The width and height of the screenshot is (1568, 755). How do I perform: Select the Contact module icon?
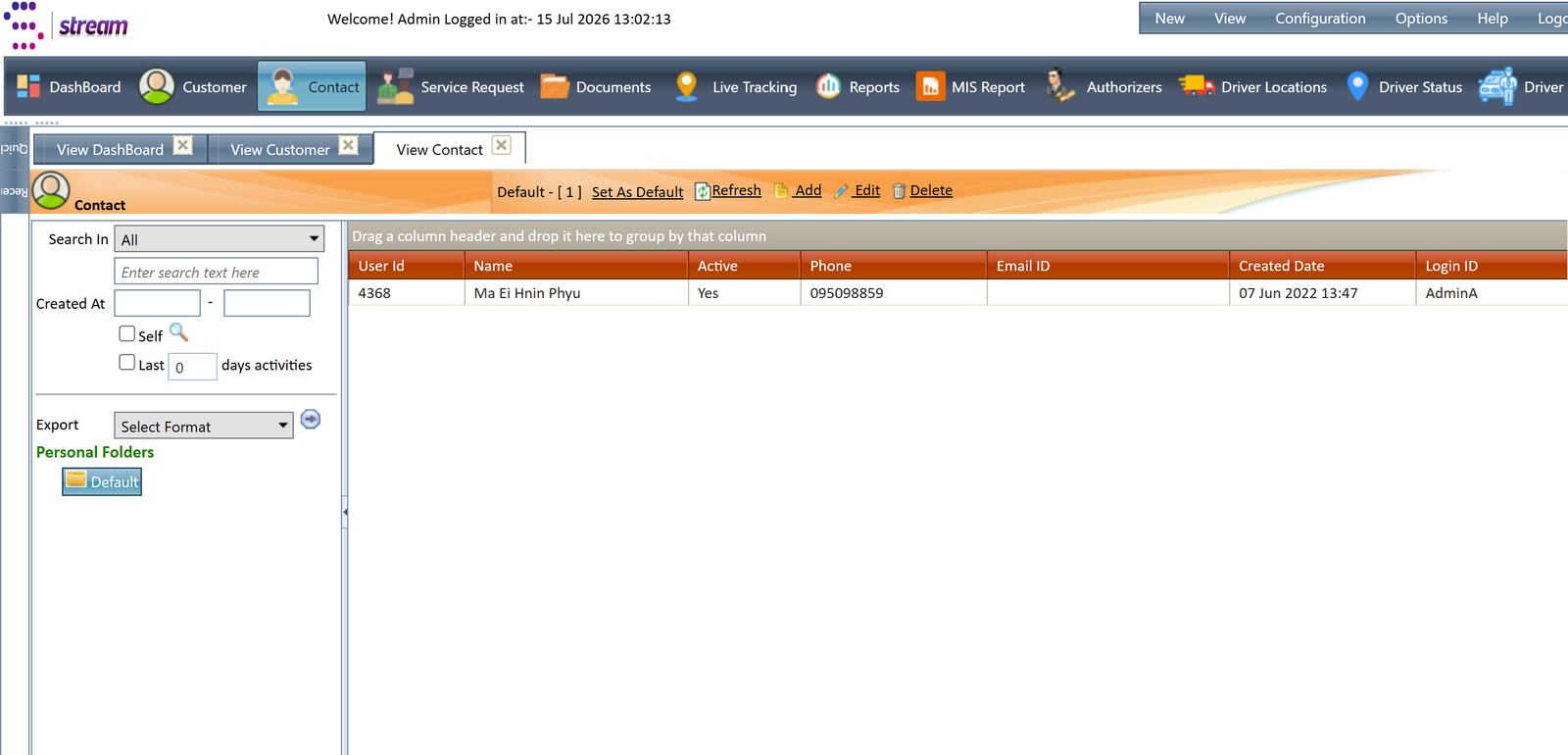[282, 86]
